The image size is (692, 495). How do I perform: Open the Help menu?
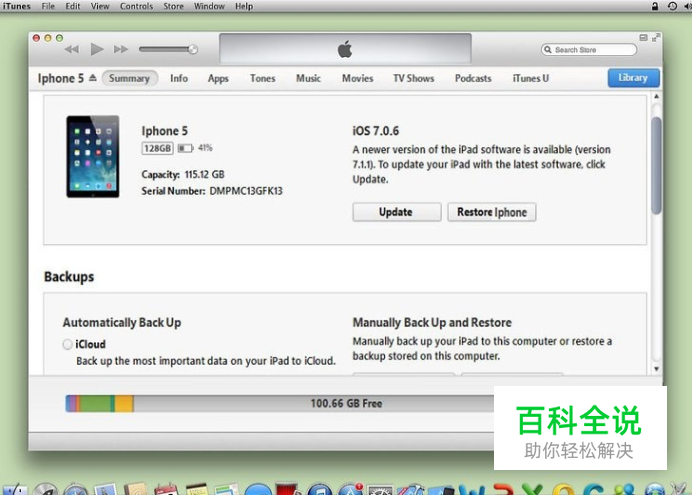click(x=244, y=6)
